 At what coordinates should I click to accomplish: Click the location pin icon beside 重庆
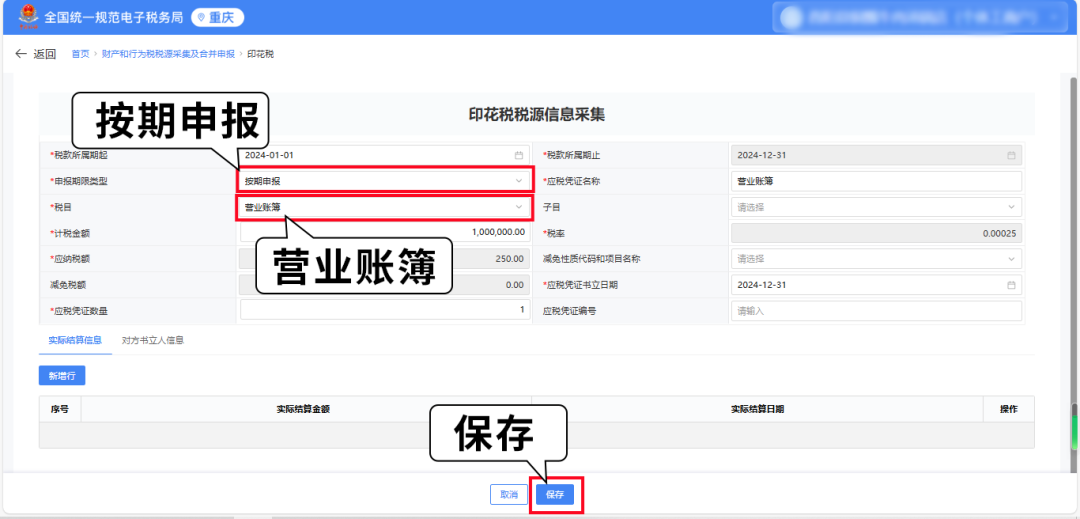pyautogui.click(x=201, y=18)
